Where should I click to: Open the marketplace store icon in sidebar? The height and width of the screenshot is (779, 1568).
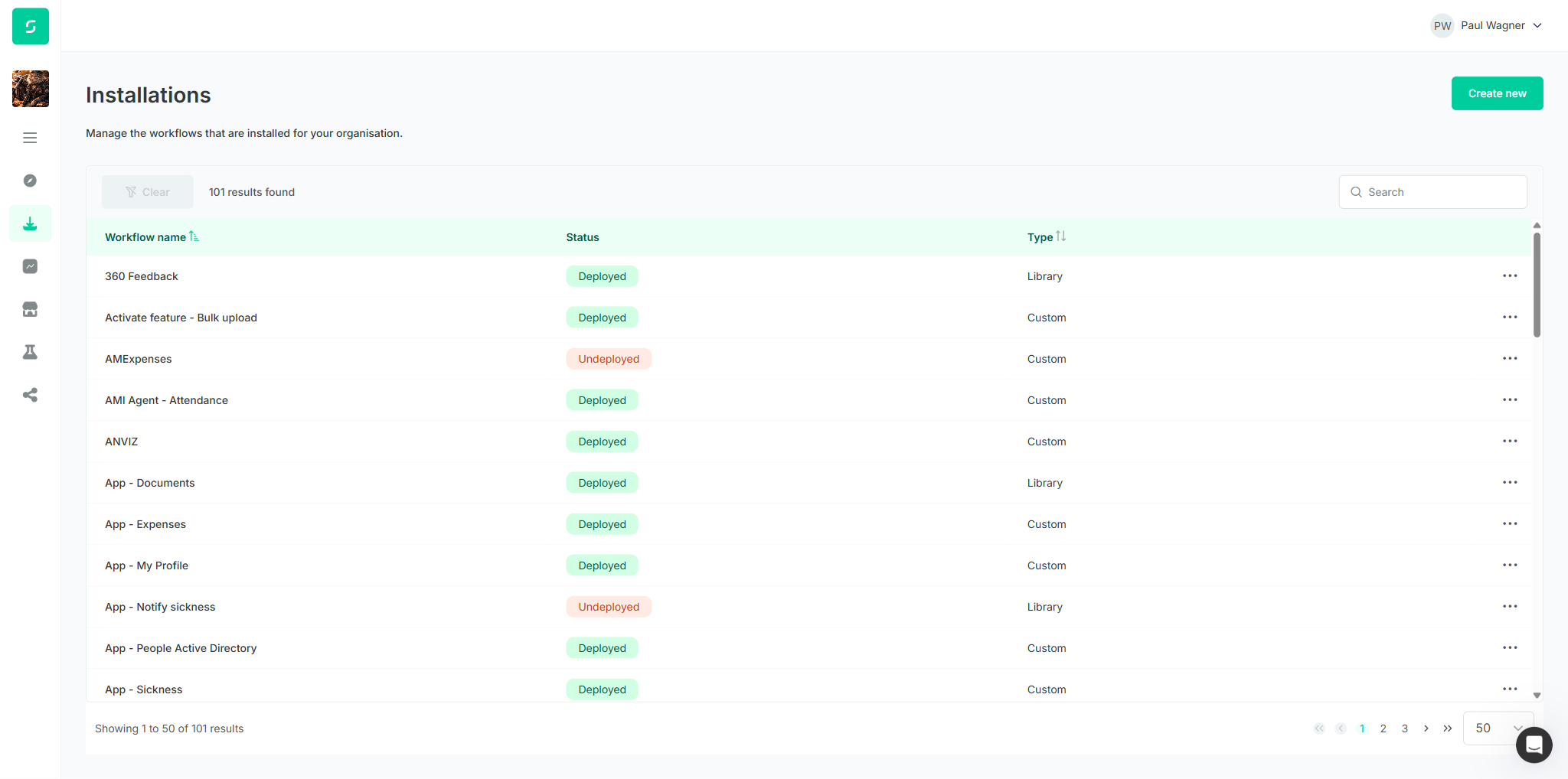pyautogui.click(x=30, y=309)
